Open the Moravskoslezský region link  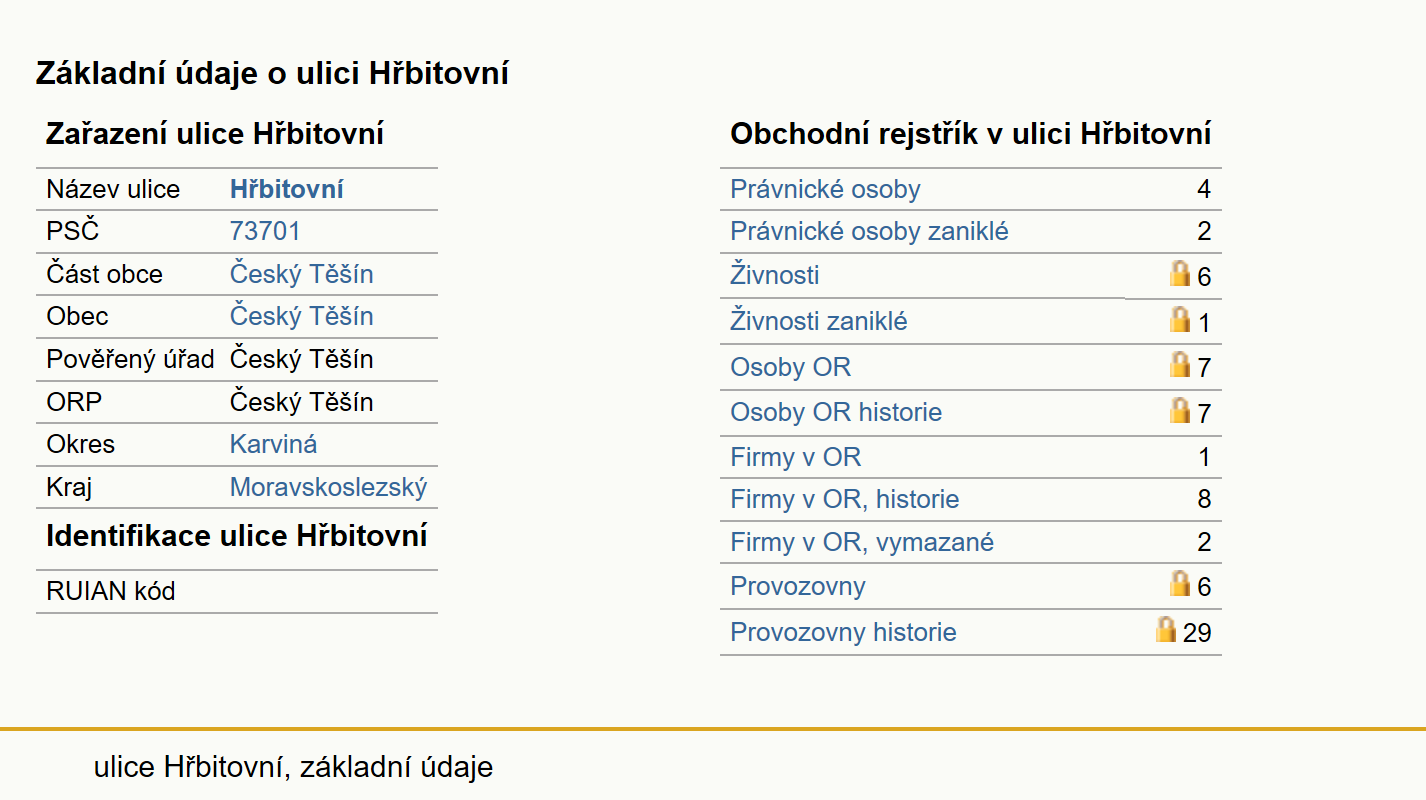(329, 487)
